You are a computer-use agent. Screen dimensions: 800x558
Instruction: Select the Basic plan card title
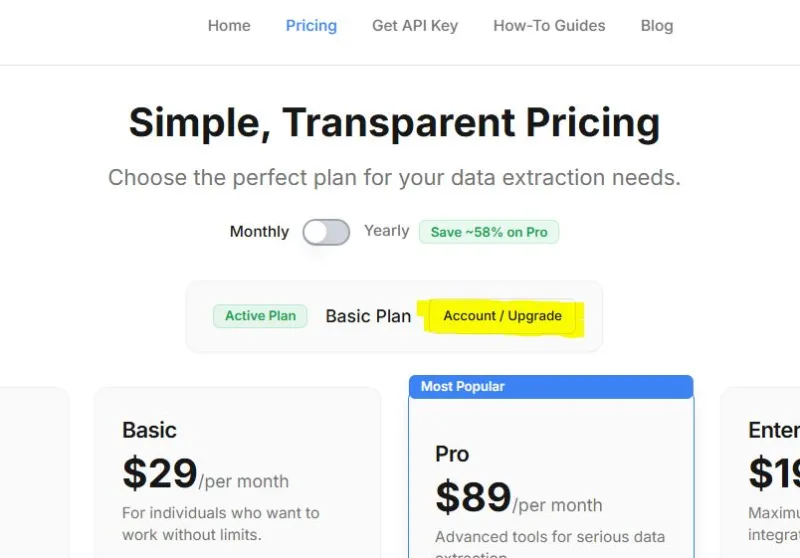pos(149,430)
